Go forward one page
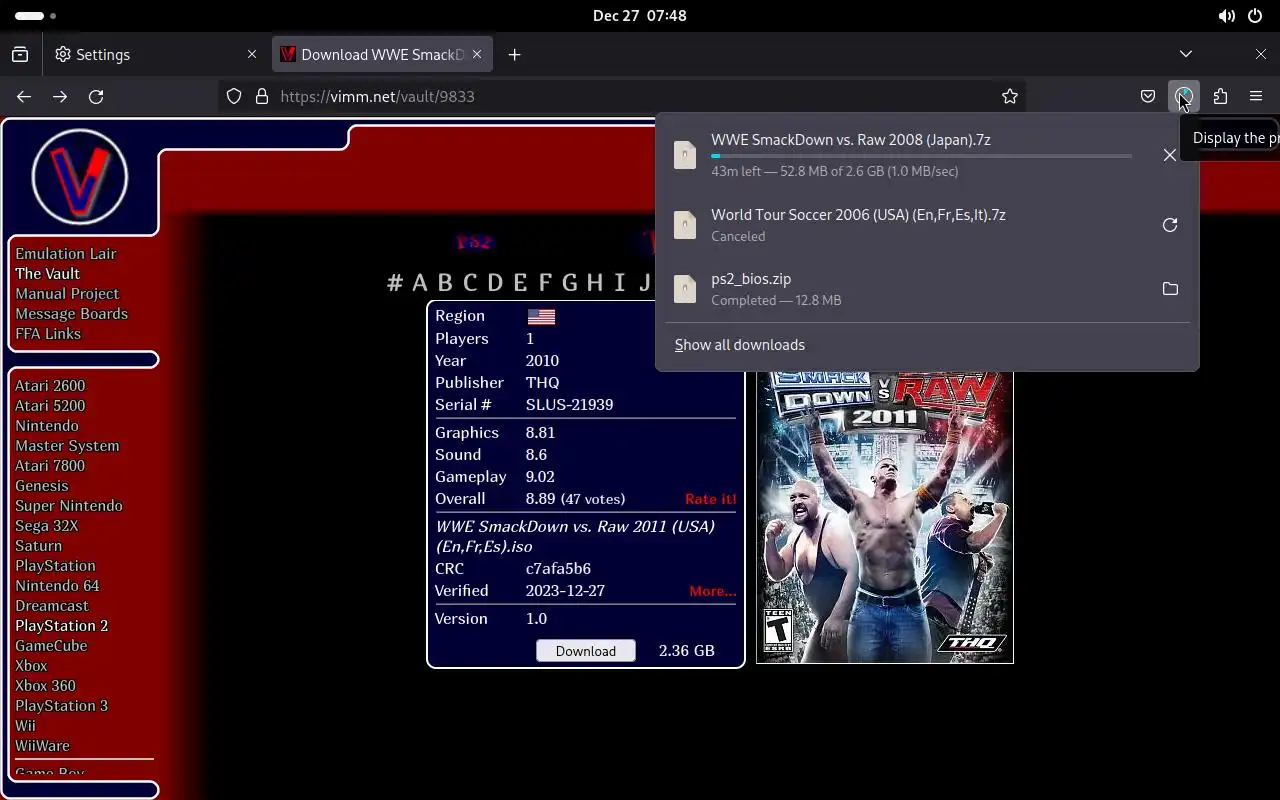The image size is (1280, 800). point(60,97)
